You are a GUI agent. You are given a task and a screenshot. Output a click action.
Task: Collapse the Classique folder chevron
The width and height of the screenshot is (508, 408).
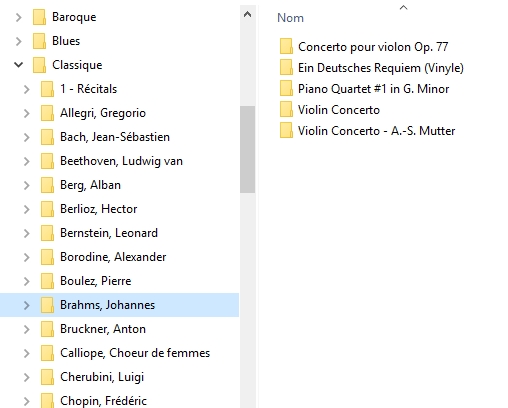(x=19, y=65)
